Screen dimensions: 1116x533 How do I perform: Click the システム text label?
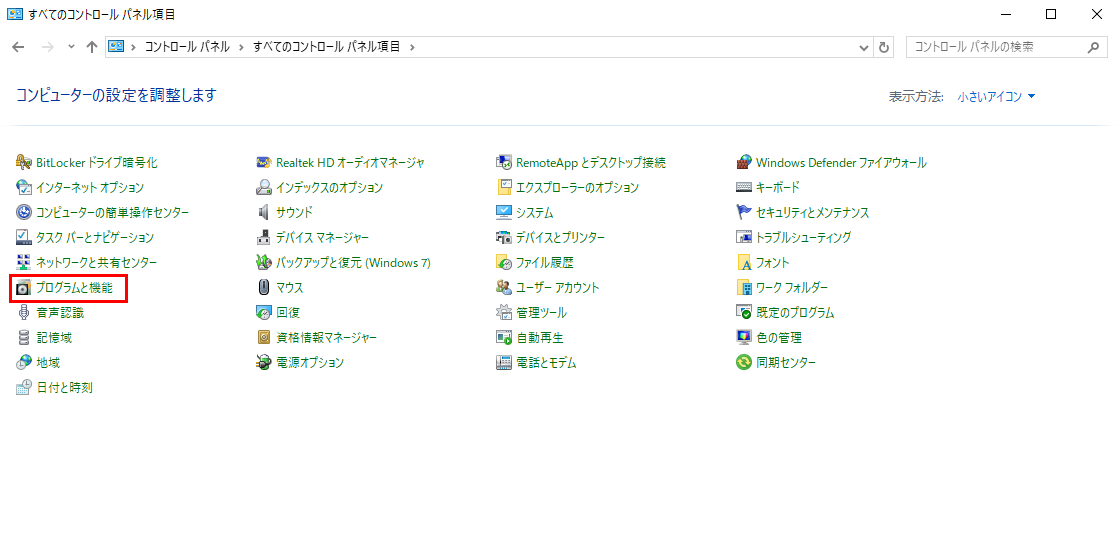click(535, 213)
